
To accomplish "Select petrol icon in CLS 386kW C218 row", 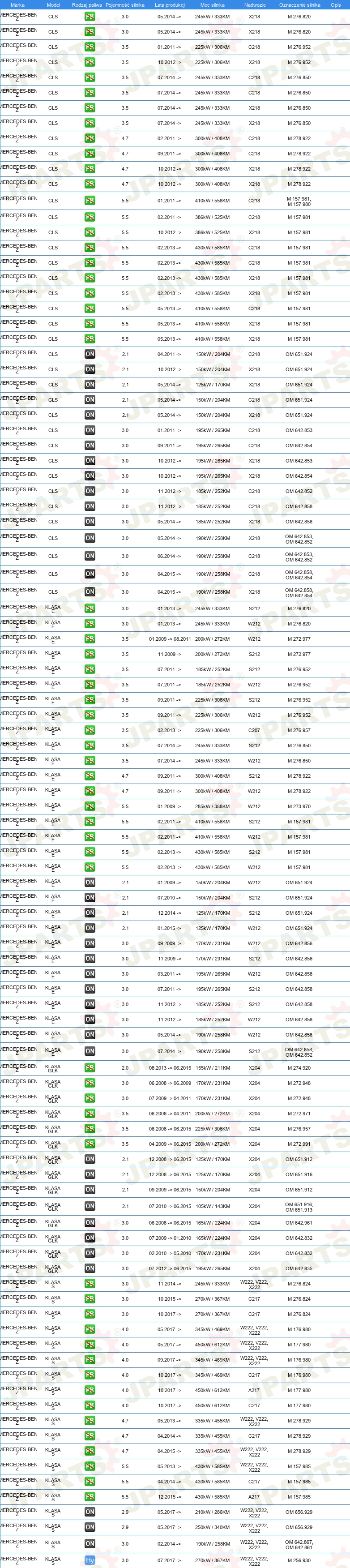I will click(x=90, y=217).
